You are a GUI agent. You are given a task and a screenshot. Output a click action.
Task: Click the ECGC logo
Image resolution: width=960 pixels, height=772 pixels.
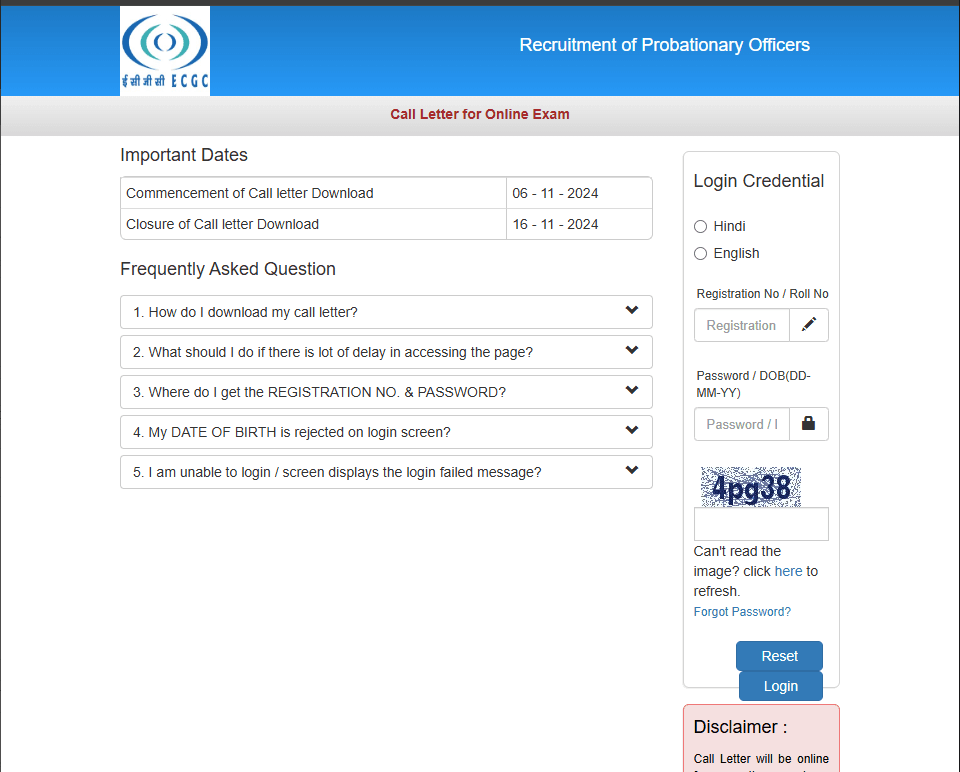(165, 50)
